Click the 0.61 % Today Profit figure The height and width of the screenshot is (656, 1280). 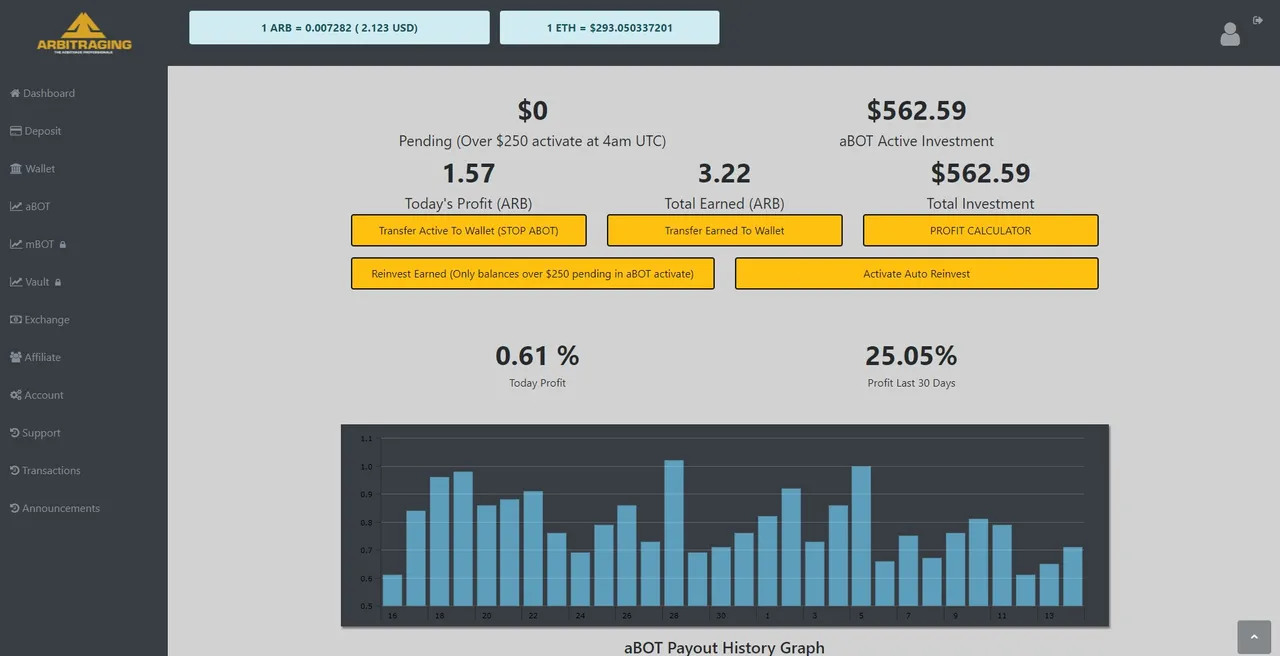(538, 355)
